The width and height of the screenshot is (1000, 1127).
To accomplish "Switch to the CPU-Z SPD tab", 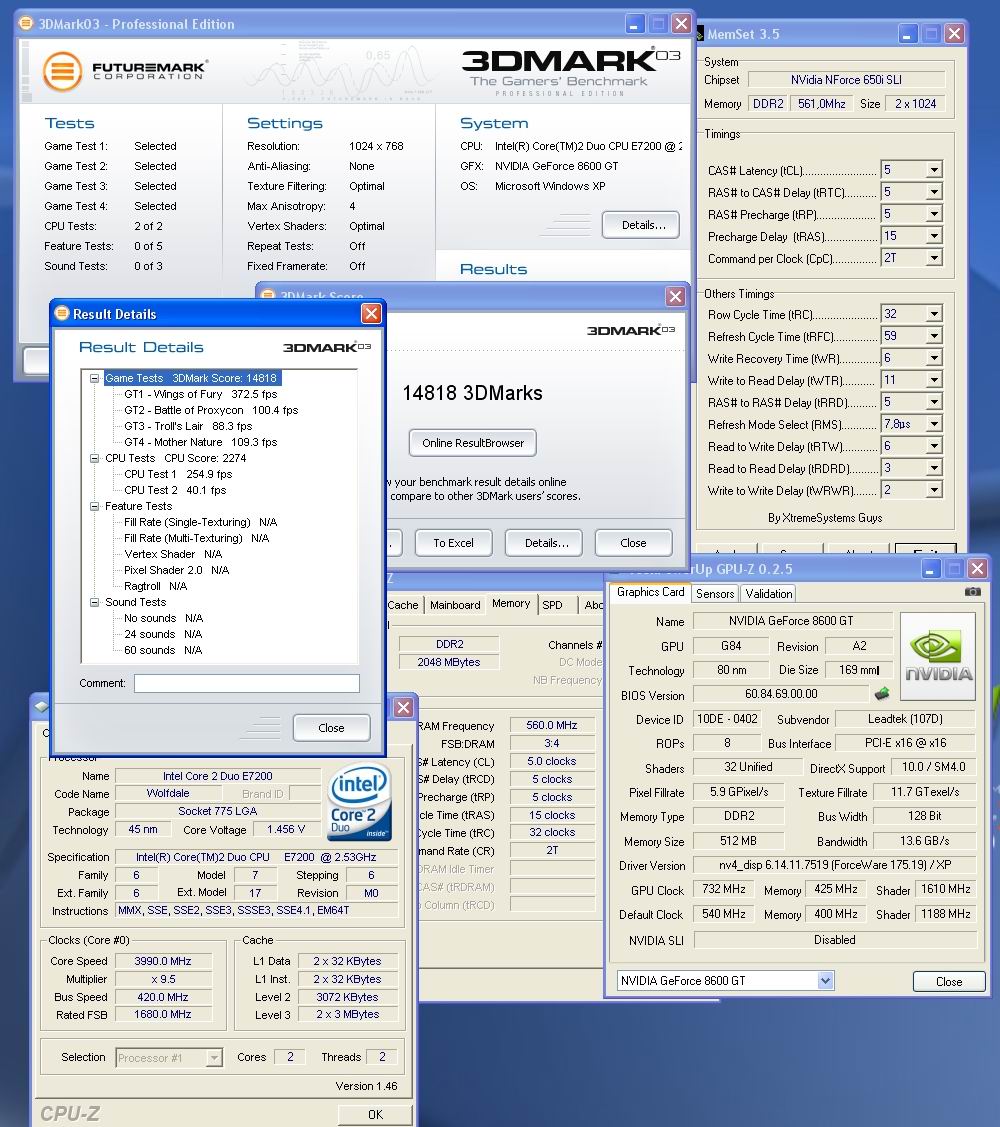I will tap(552, 605).
